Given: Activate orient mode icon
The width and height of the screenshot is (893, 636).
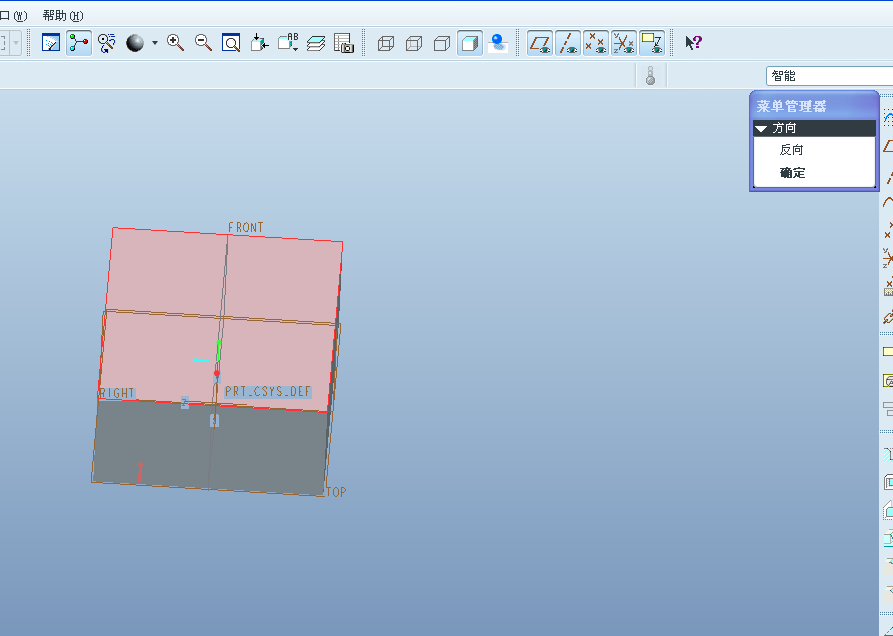Looking at the screenshot, I should coord(106,43).
